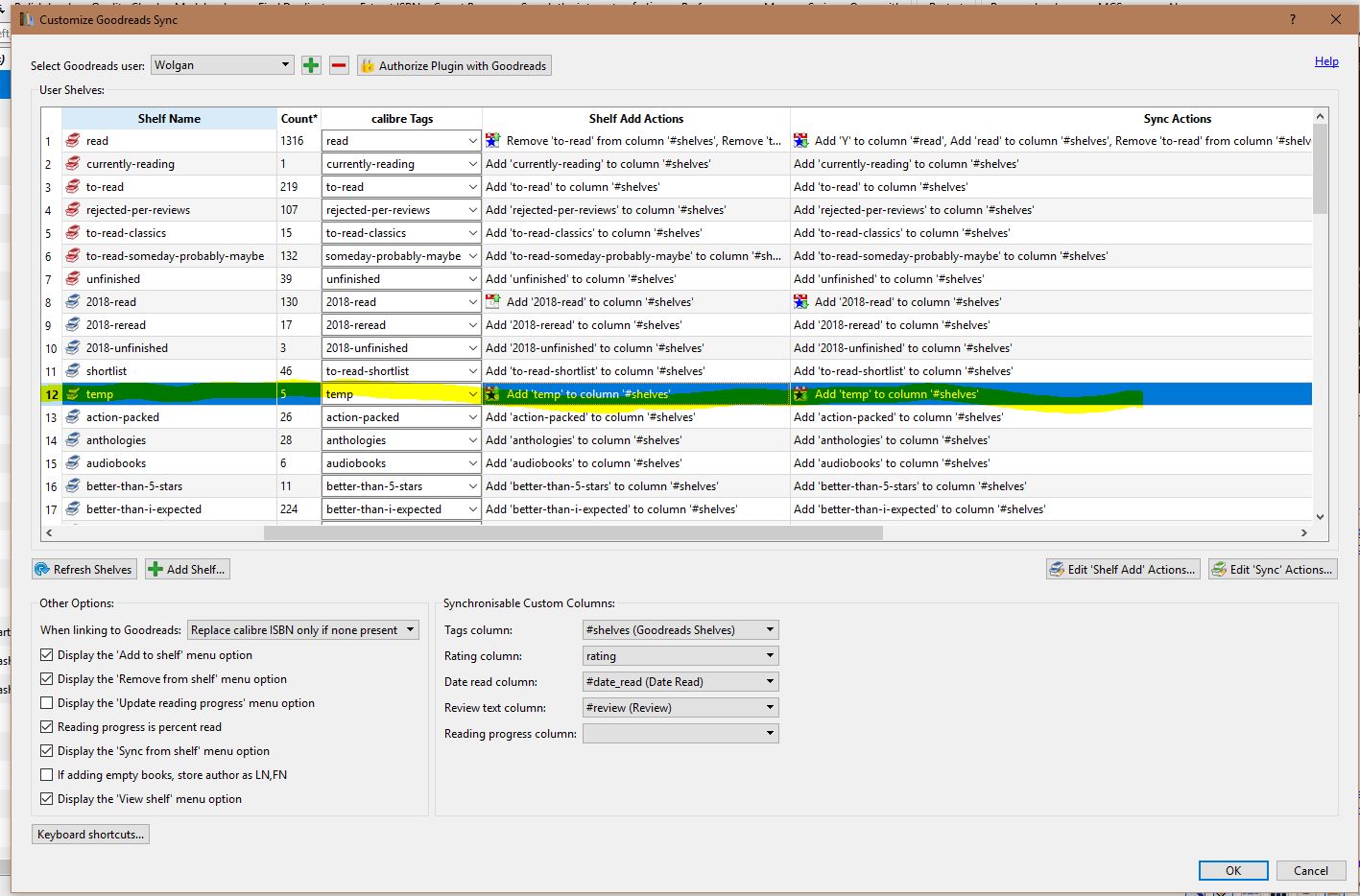Confirm settings with the OK button
The width and height of the screenshot is (1360, 896).
[1233, 871]
